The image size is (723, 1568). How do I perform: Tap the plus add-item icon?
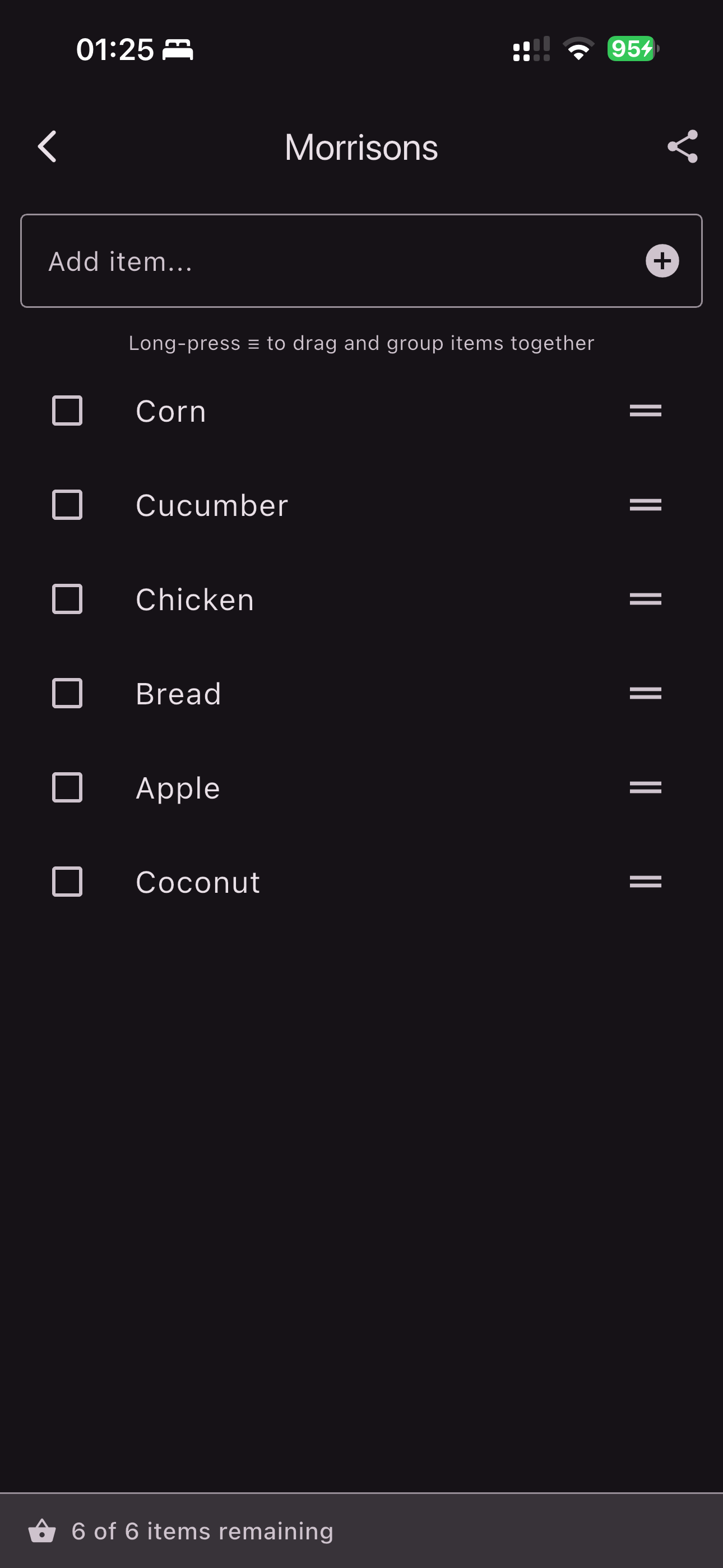[662, 261]
